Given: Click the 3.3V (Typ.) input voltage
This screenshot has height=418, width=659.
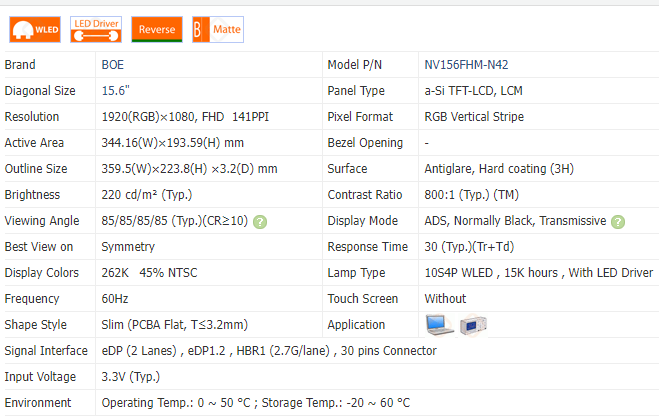Looking at the screenshot, I should point(131,377).
